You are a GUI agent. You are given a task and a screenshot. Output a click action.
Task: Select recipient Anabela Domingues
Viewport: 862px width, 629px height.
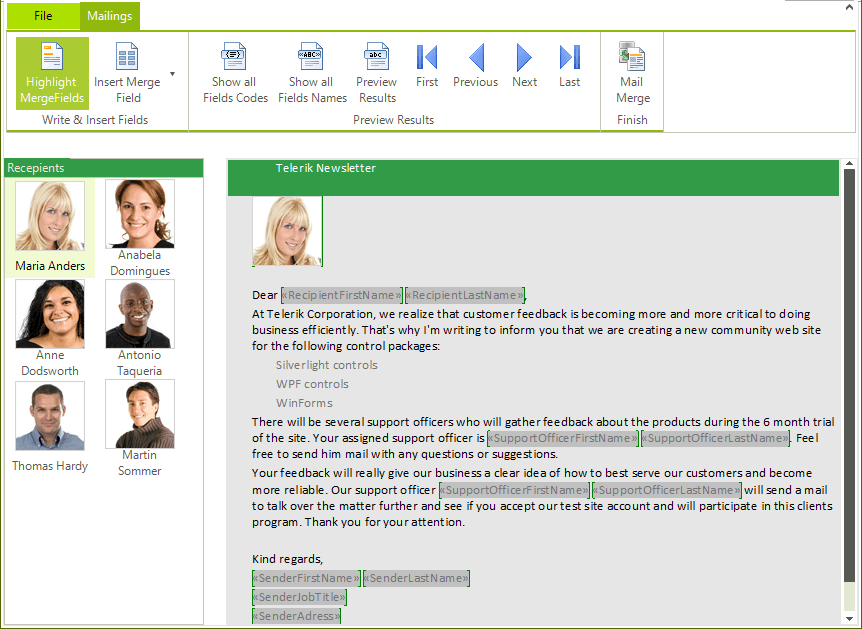[x=140, y=228]
